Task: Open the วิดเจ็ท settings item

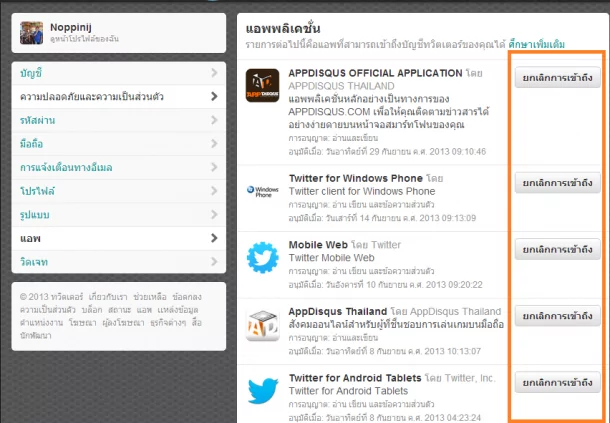Action: pyautogui.click(x=119, y=262)
